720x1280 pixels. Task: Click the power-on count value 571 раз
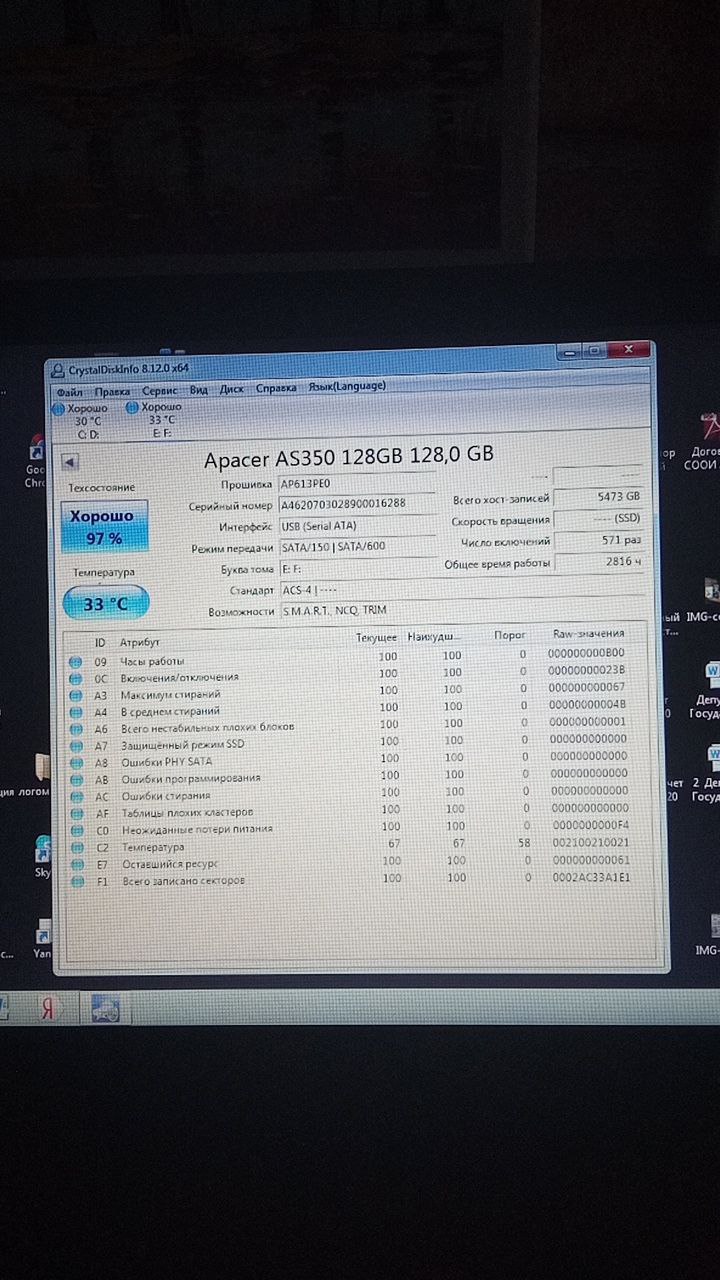coord(599,541)
